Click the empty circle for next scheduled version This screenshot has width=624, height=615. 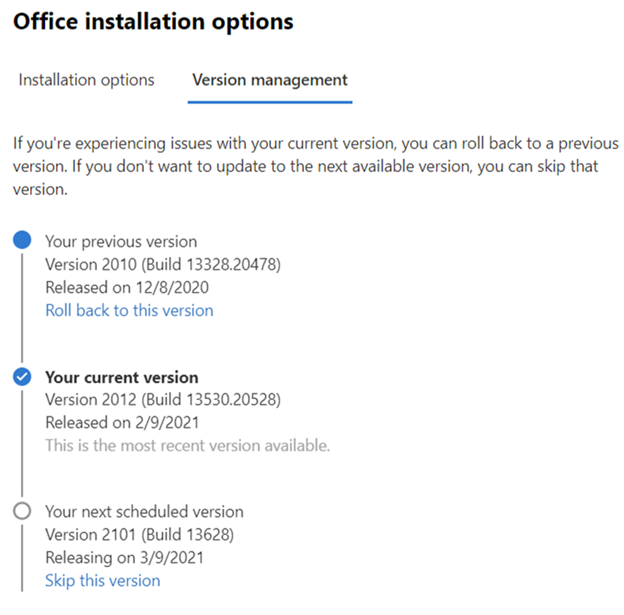tap(23, 512)
